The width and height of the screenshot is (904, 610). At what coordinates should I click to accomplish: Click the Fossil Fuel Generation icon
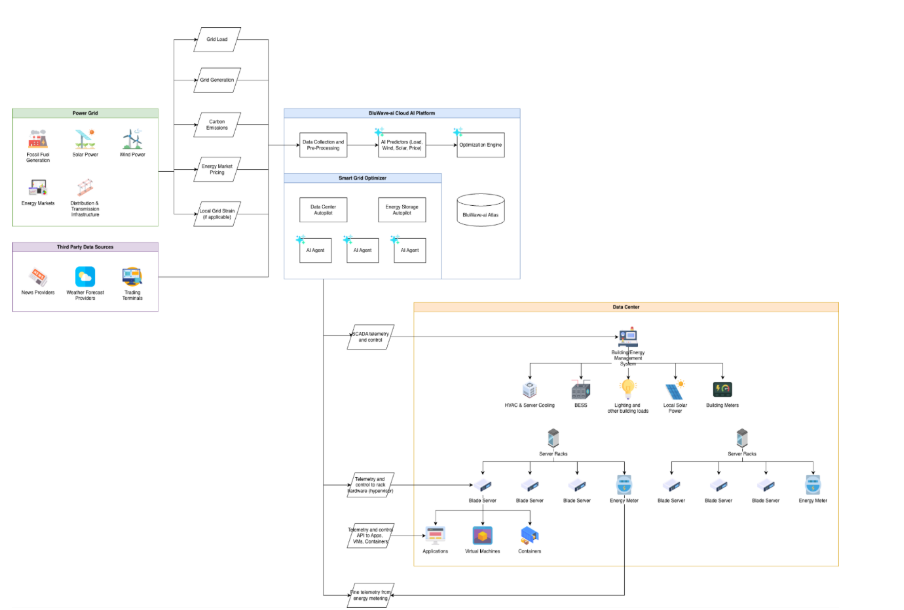coord(39,139)
